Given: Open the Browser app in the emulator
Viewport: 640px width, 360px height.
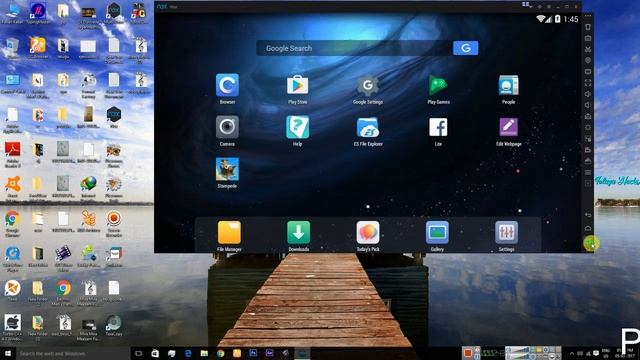Looking at the screenshot, I should coord(227,85).
